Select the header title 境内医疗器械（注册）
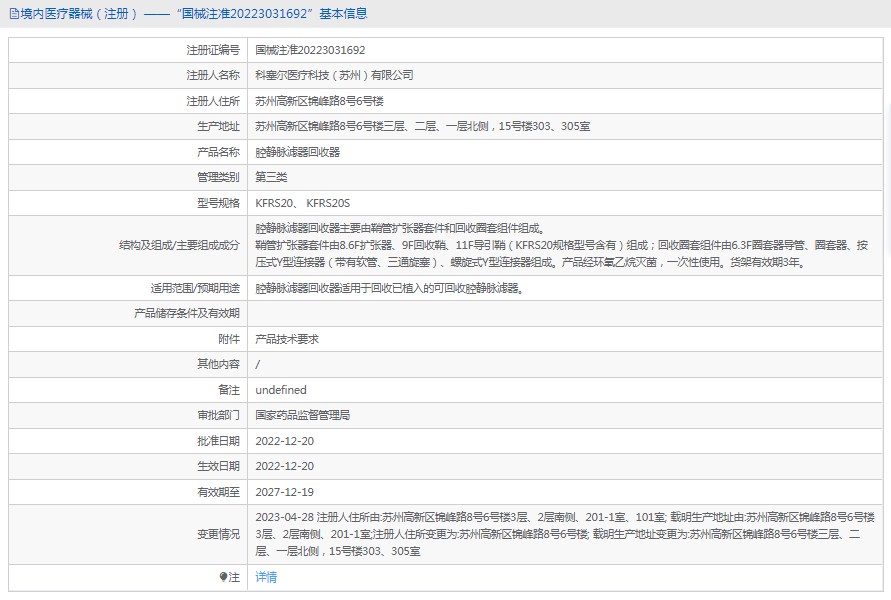Viewport: 891px width, 600px height. pos(78,14)
